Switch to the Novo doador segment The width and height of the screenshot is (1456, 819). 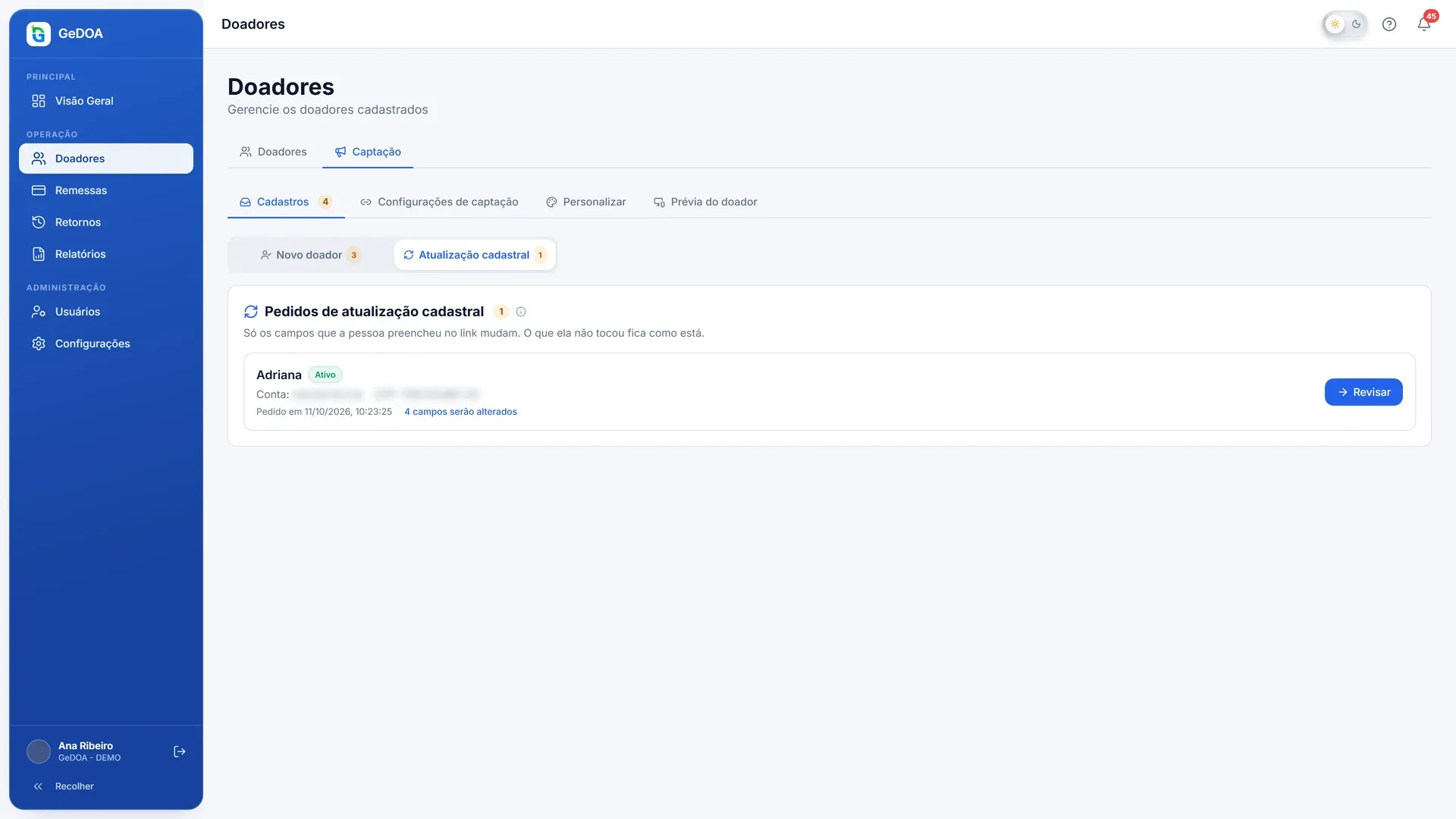tap(310, 255)
